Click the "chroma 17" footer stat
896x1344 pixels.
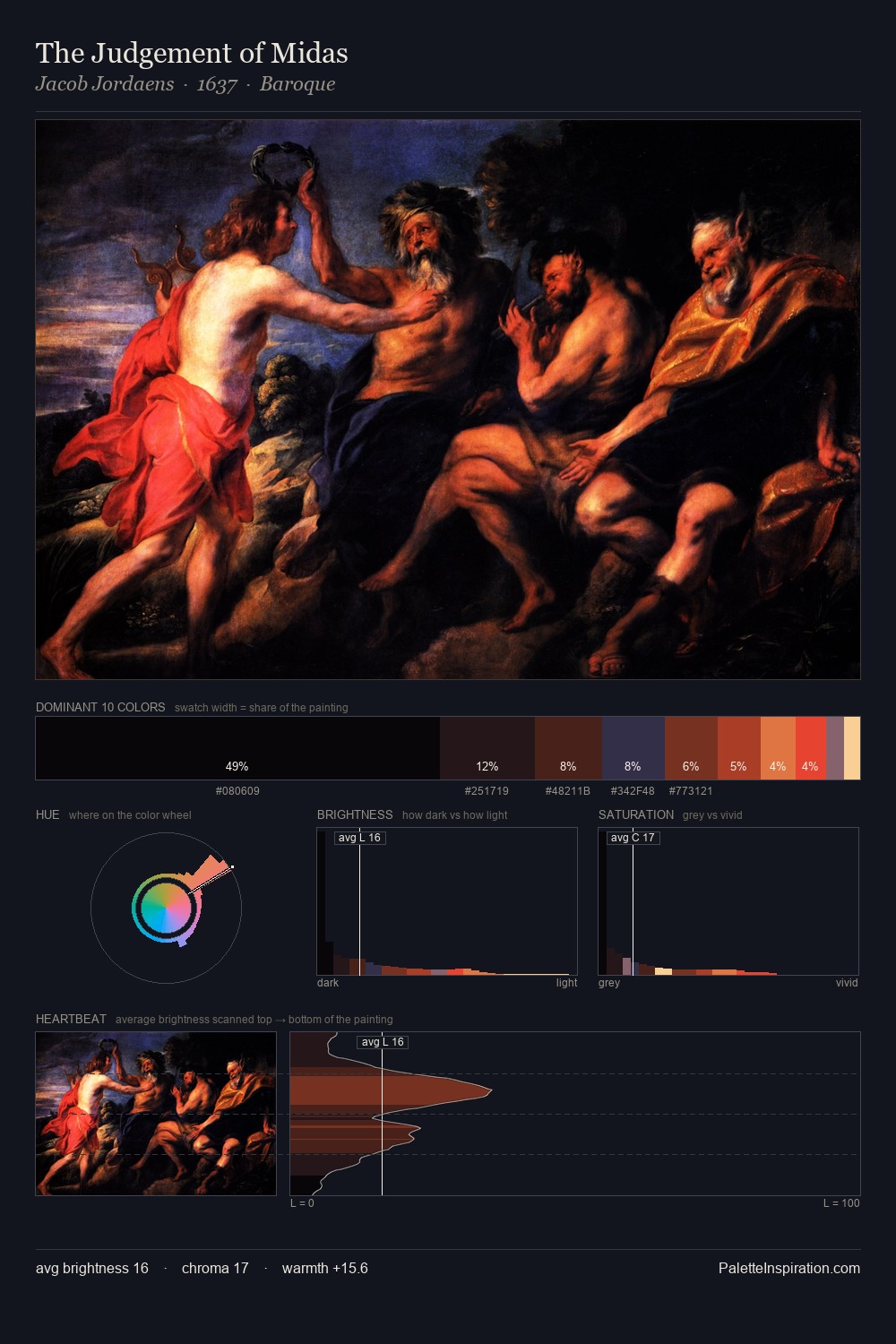(215, 1269)
